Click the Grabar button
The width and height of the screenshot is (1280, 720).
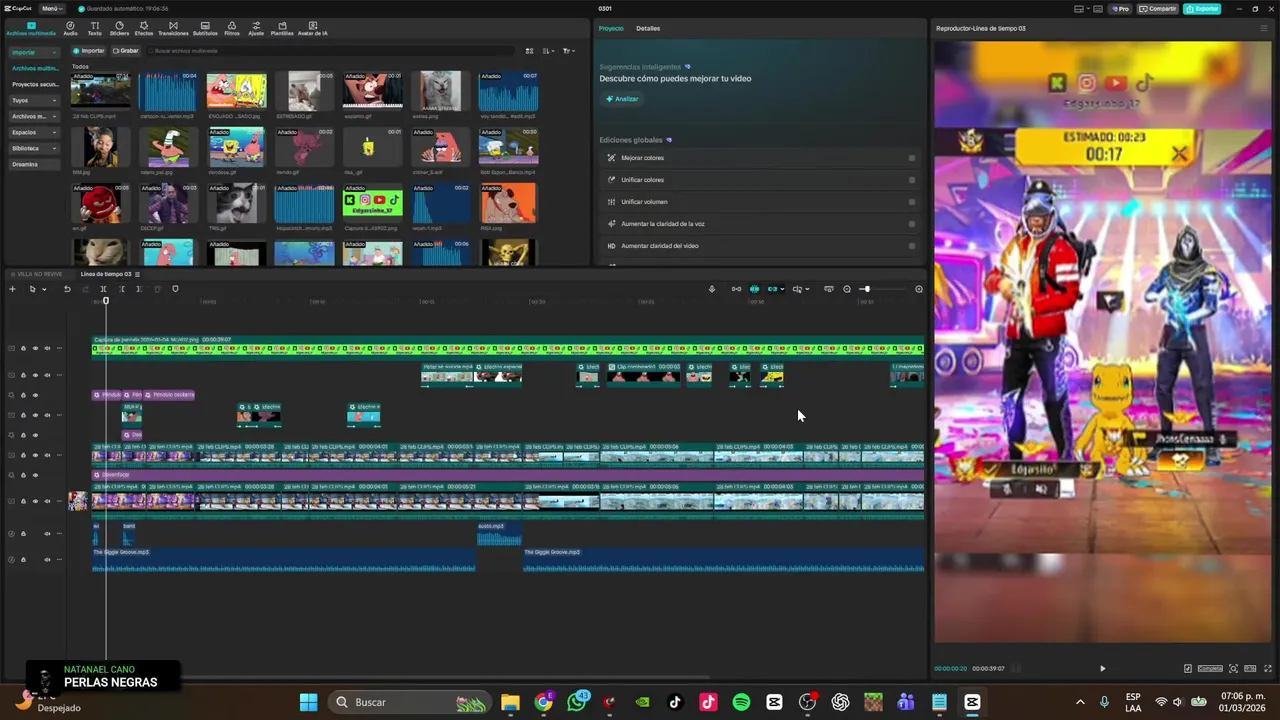(x=126, y=51)
